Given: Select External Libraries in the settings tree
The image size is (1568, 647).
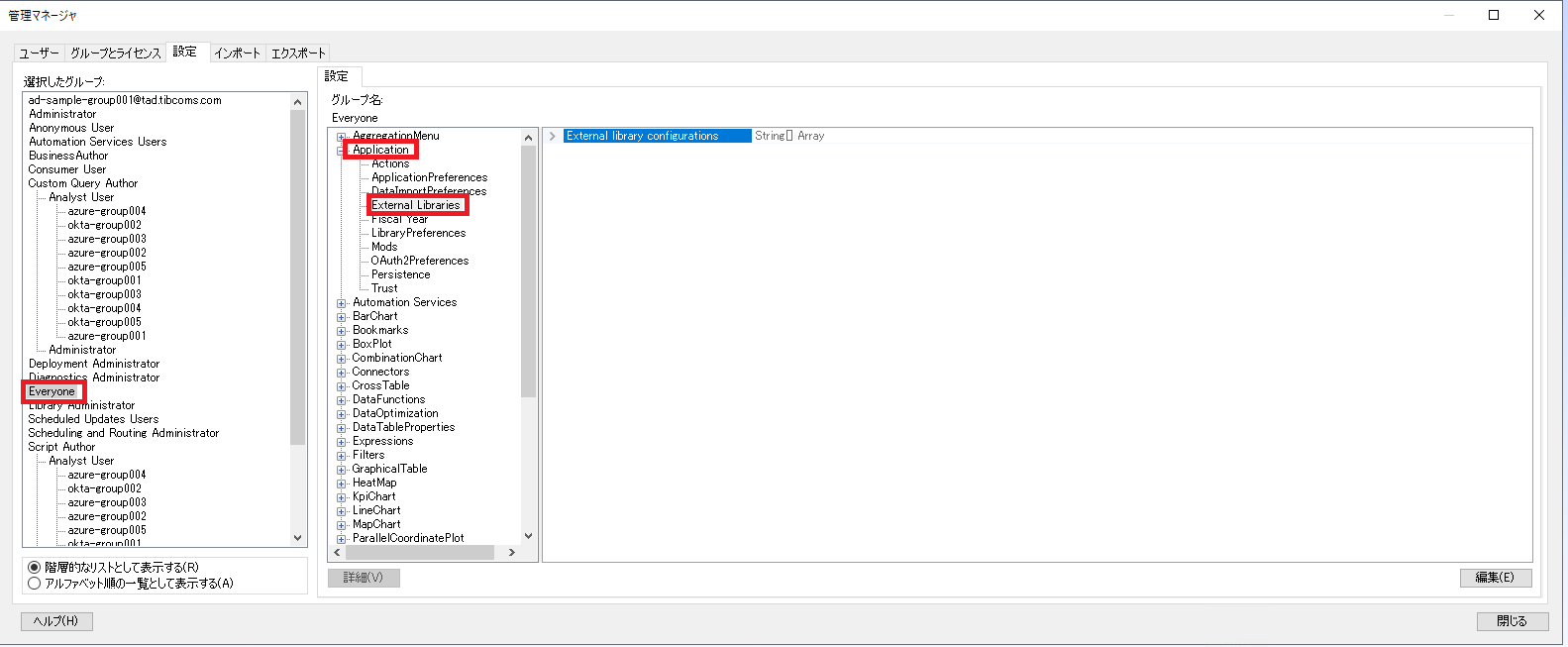Looking at the screenshot, I should tap(416, 205).
